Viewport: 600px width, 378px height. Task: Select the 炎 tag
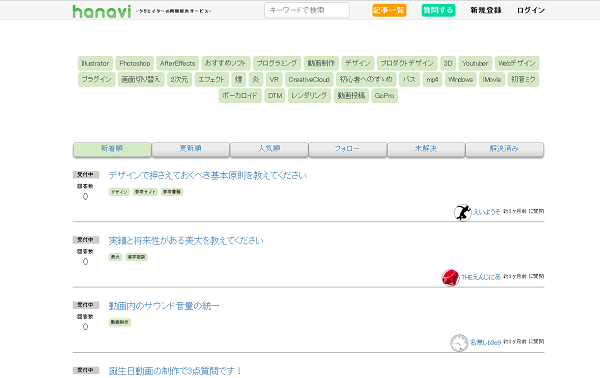256,79
